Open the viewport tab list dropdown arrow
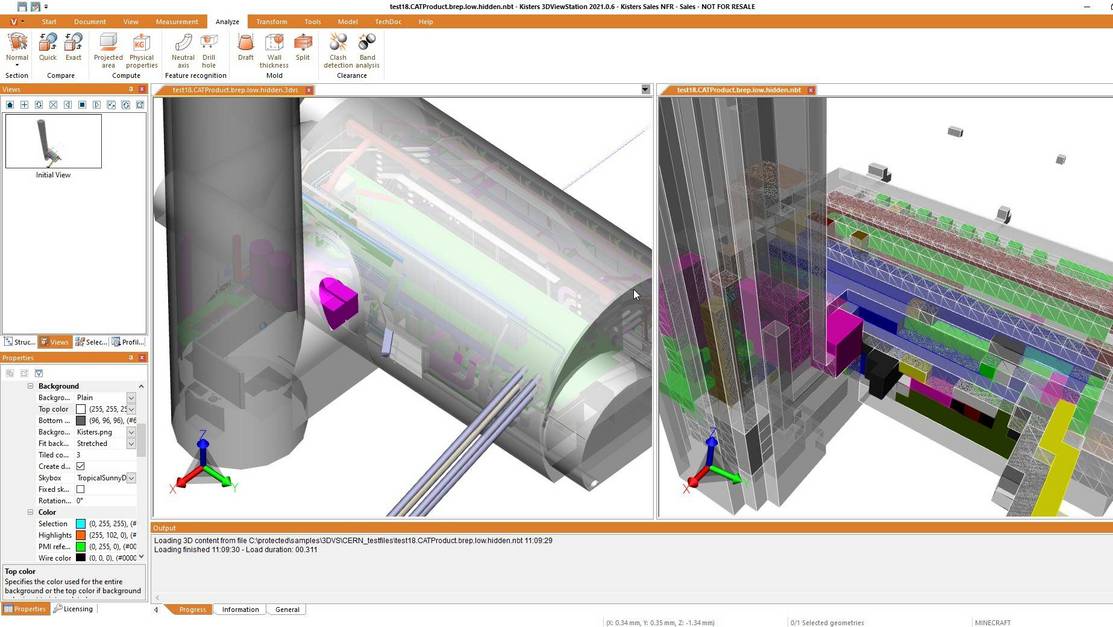 pyautogui.click(x=645, y=89)
